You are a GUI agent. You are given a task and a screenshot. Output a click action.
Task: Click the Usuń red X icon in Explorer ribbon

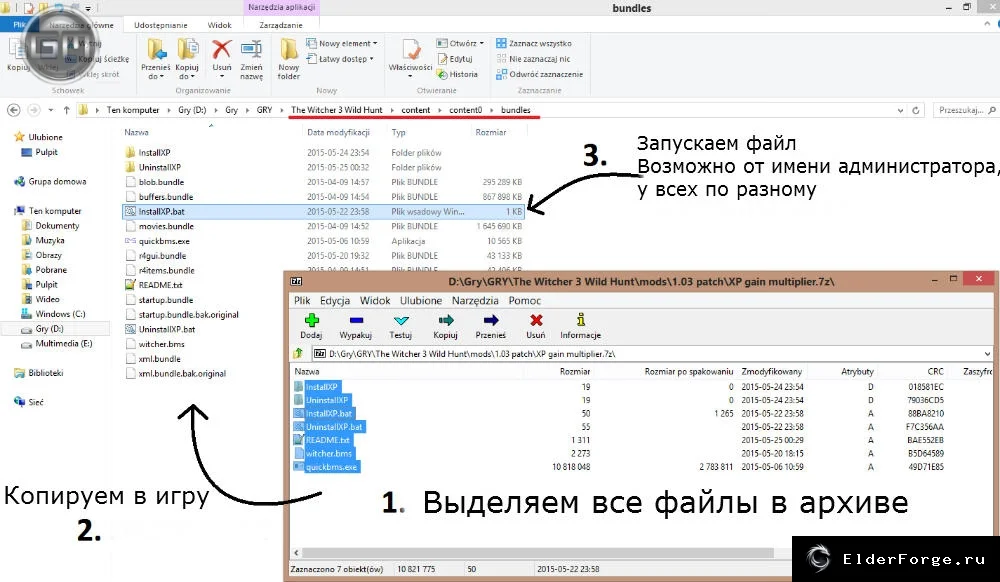click(222, 49)
